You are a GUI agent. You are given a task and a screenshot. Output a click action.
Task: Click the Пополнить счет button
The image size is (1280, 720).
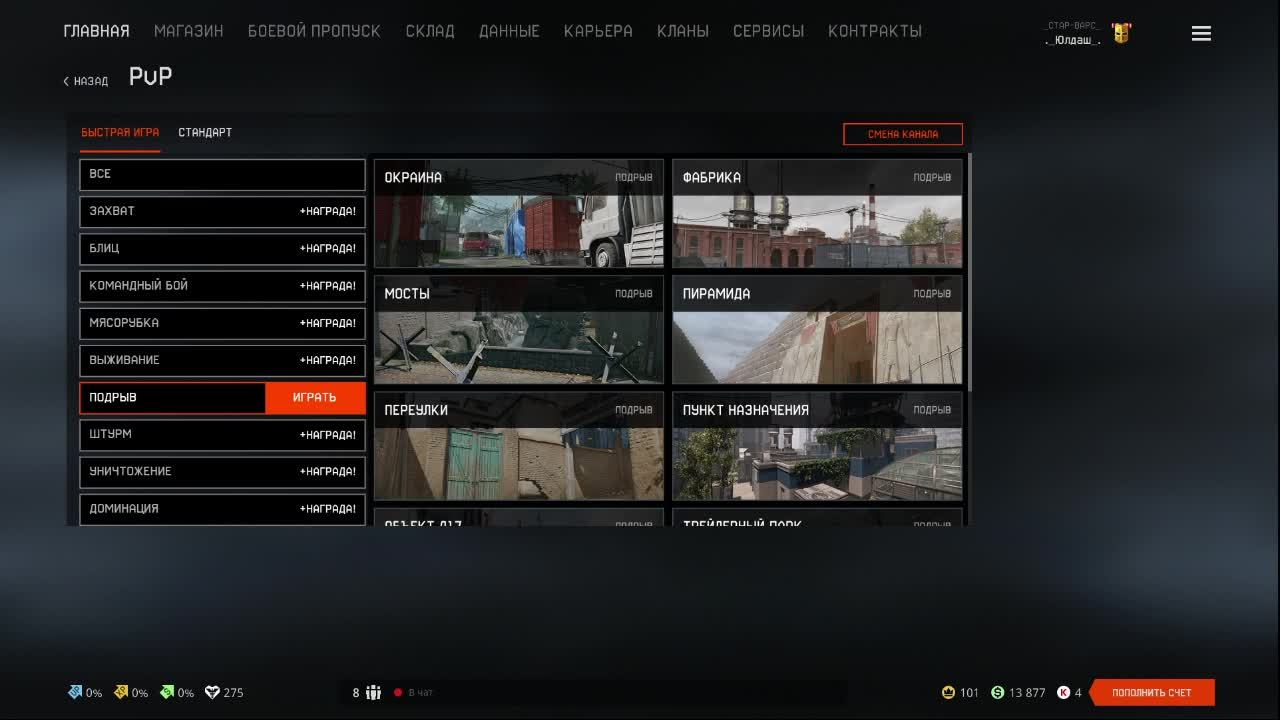tap(1152, 692)
